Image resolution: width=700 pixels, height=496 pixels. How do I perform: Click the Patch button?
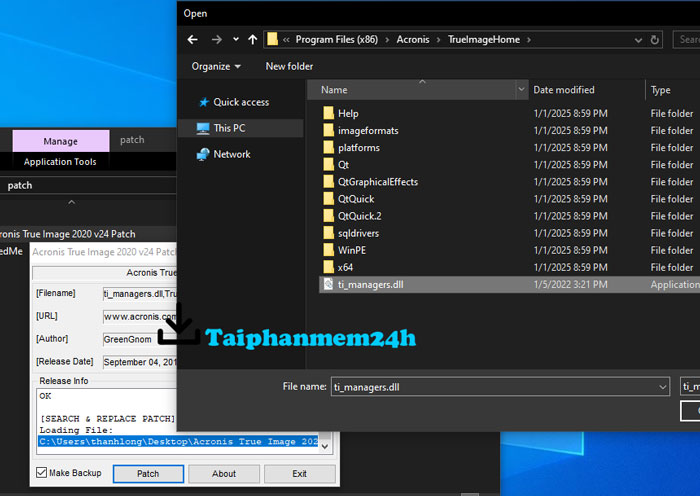(148, 474)
